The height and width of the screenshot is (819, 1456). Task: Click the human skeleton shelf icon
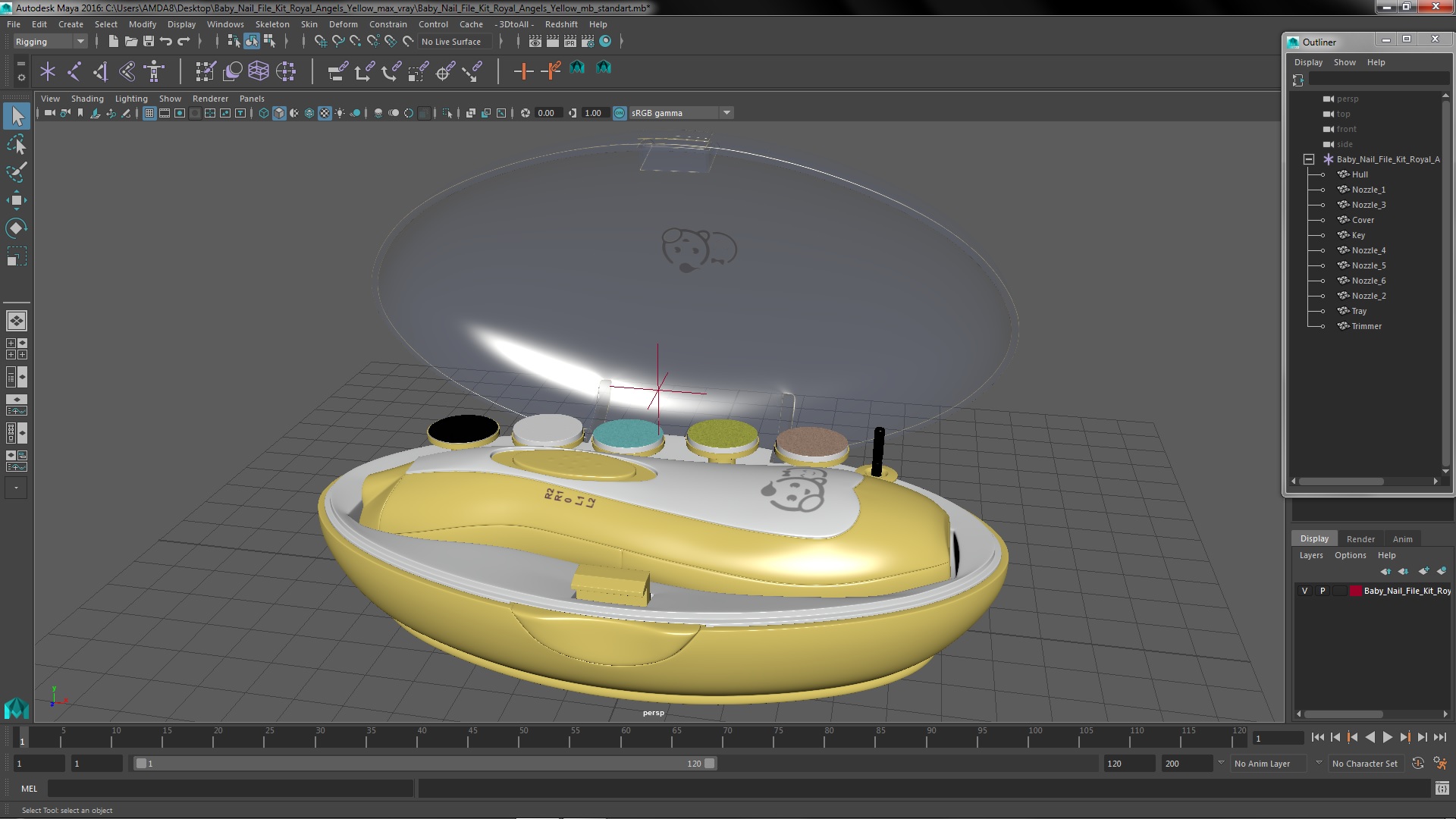tap(155, 72)
